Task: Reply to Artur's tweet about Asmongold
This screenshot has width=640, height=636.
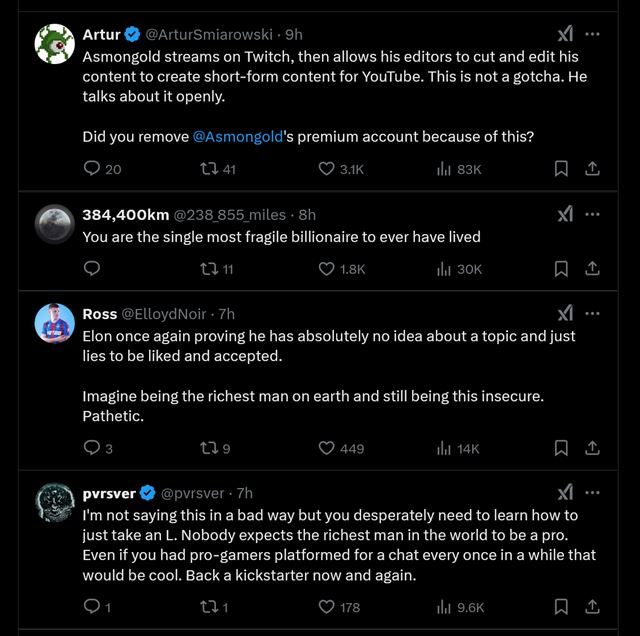Action: pyautogui.click(x=92, y=170)
